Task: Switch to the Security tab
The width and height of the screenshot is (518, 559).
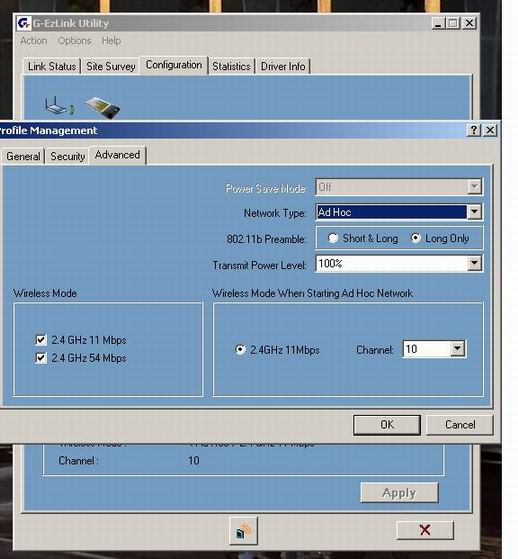Action: (x=67, y=156)
